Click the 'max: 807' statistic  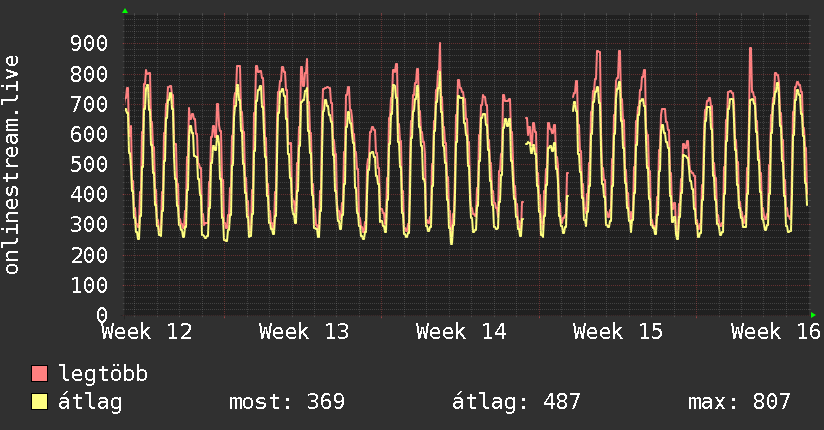(739, 402)
